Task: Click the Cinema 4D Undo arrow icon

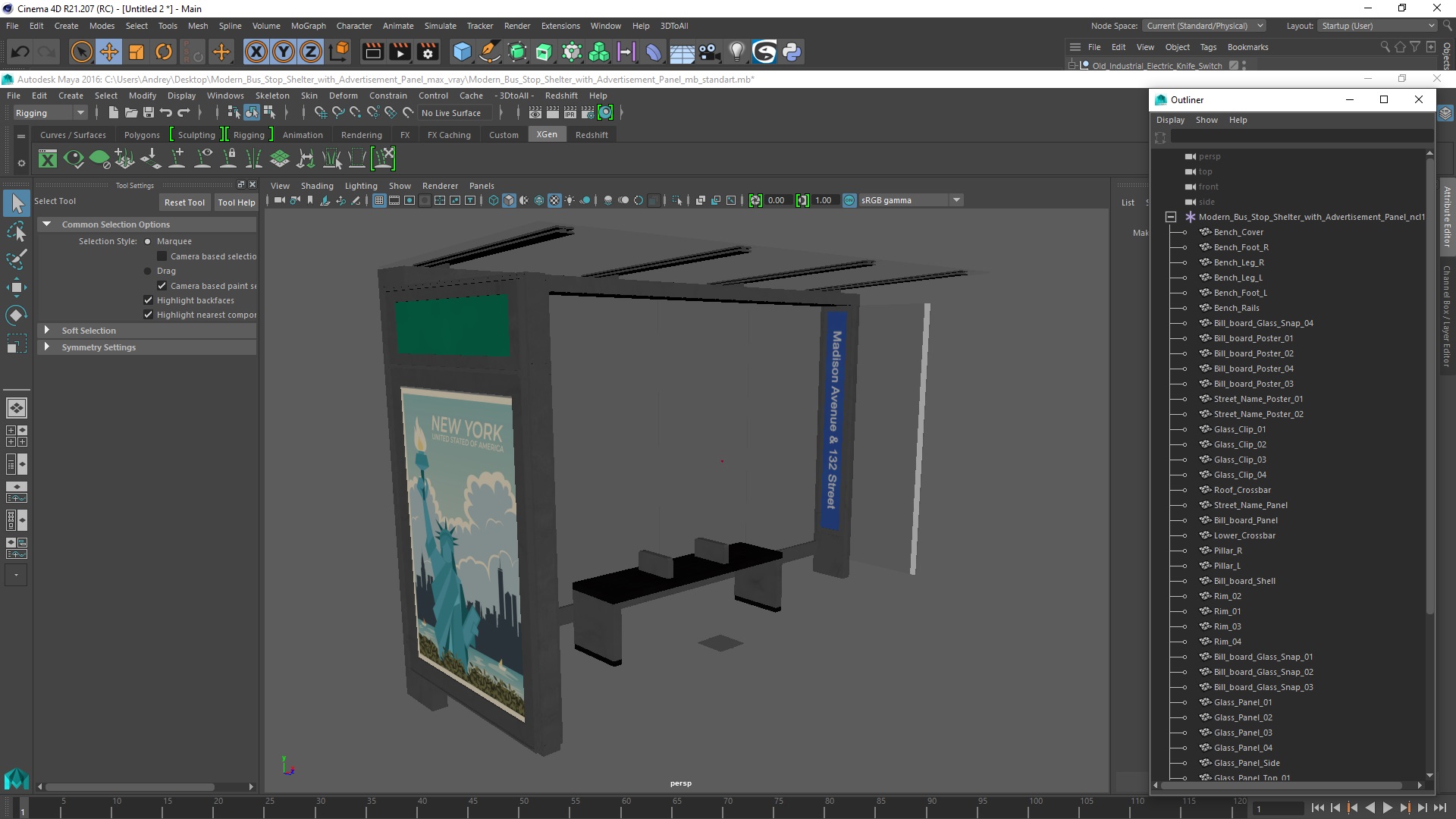Action: (x=20, y=52)
